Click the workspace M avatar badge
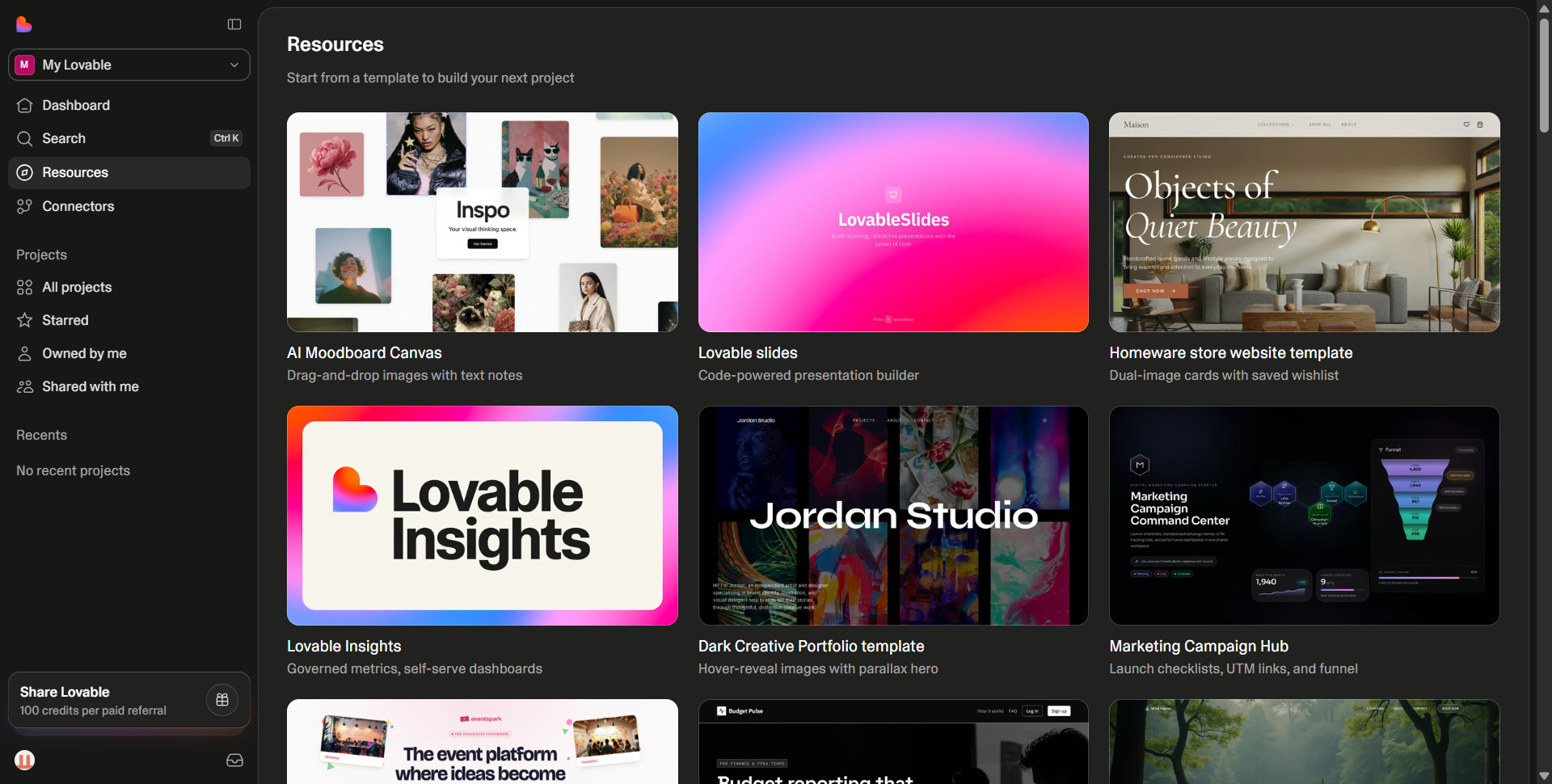1552x784 pixels. coord(24,65)
